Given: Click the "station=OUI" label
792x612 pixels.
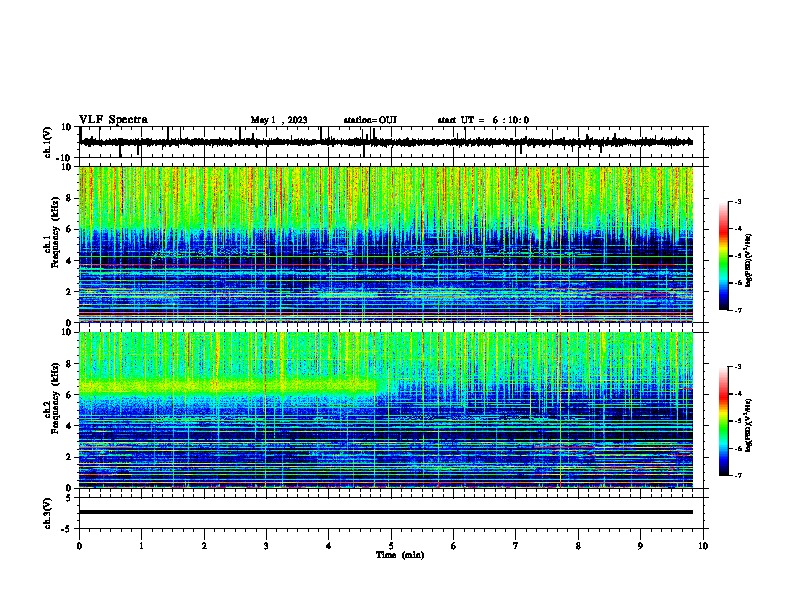Looking at the screenshot, I should (x=370, y=120).
